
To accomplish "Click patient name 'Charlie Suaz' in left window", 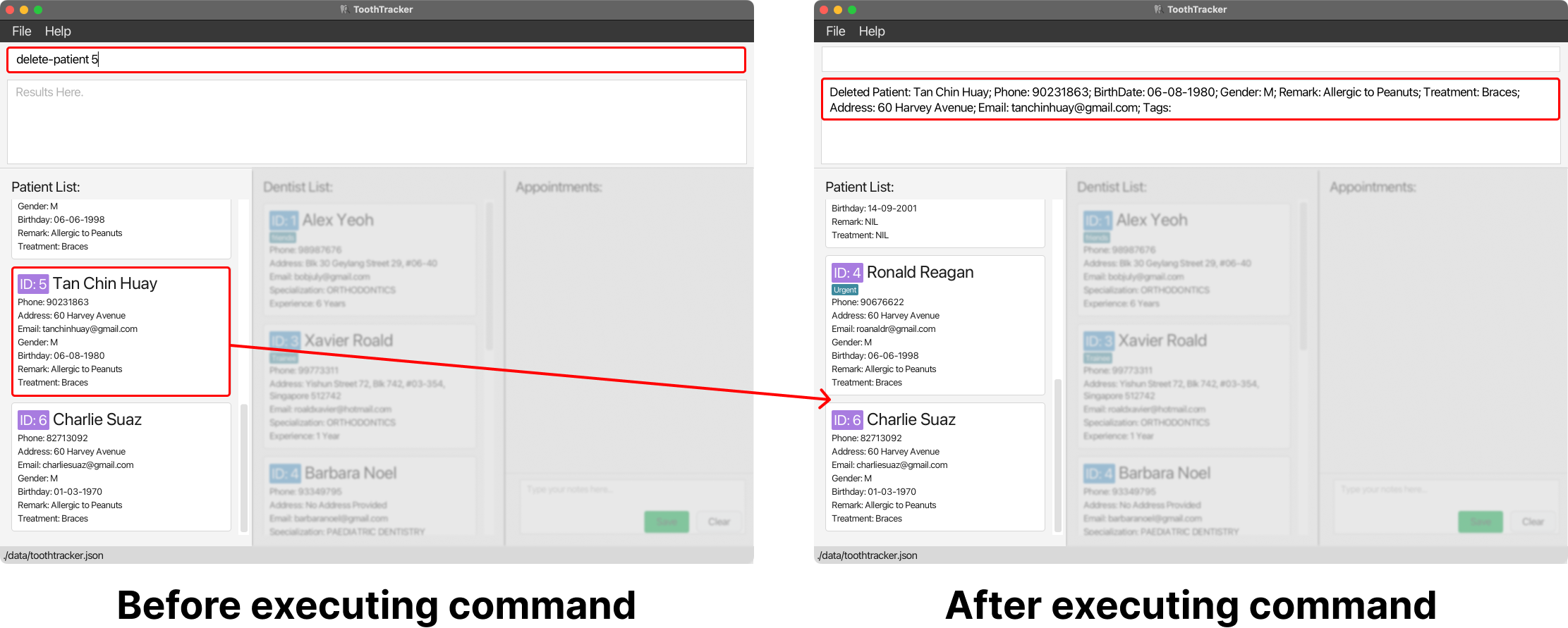I will point(97,419).
